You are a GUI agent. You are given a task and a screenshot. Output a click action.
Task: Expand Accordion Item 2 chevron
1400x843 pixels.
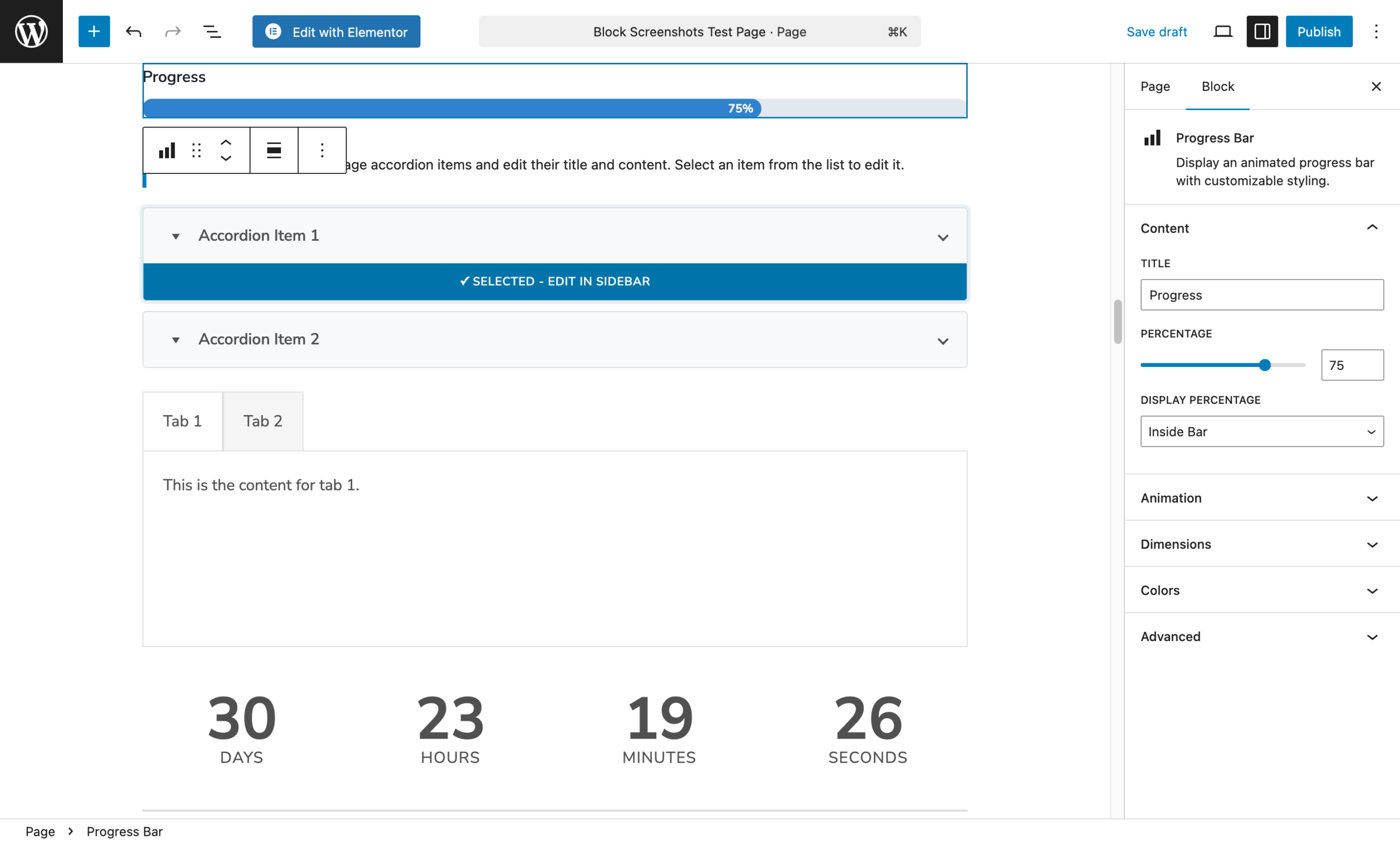pos(943,341)
